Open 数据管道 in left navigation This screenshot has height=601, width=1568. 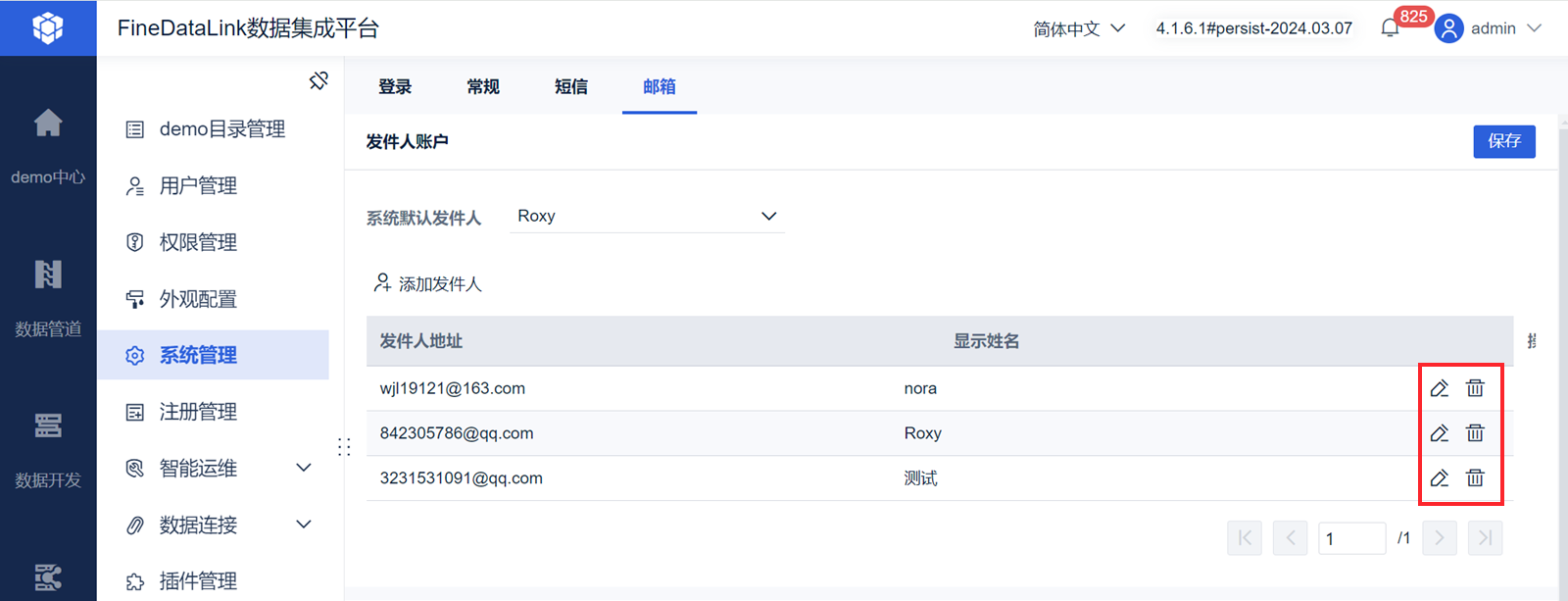pos(48,275)
